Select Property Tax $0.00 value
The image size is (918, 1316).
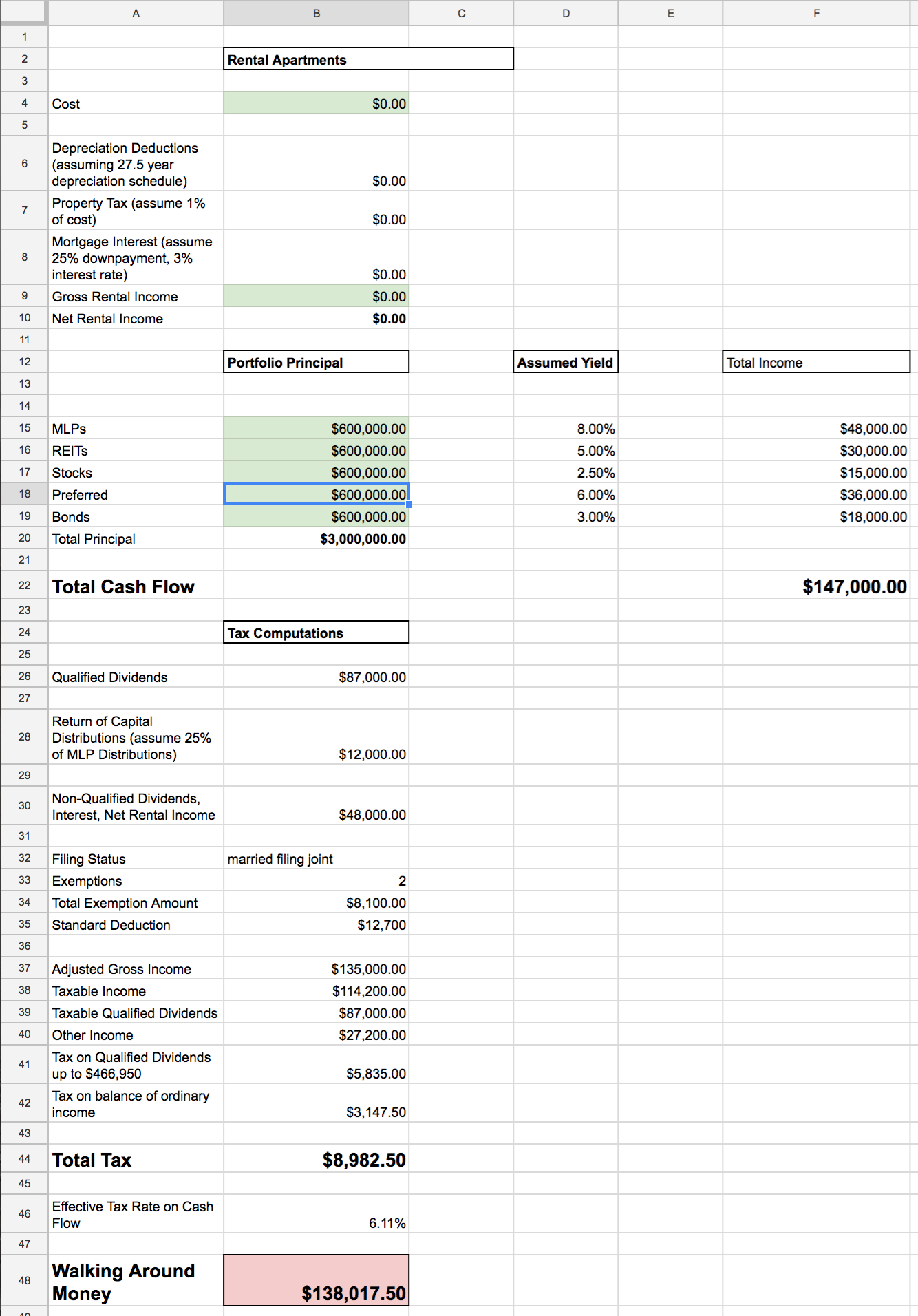click(317, 211)
